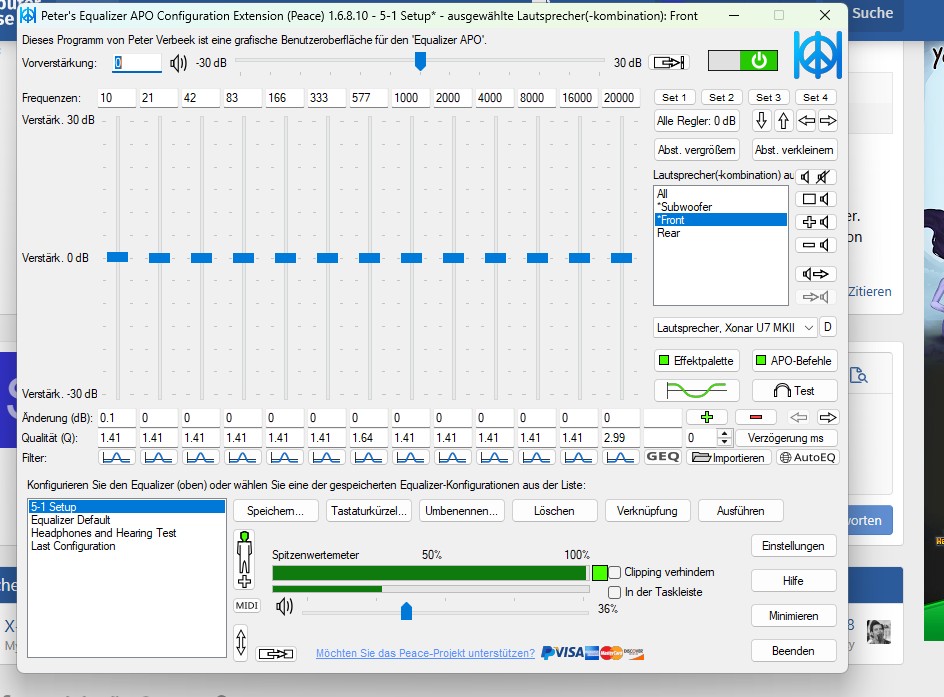Click the muted speaker icon above speaker list

click(x=824, y=177)
